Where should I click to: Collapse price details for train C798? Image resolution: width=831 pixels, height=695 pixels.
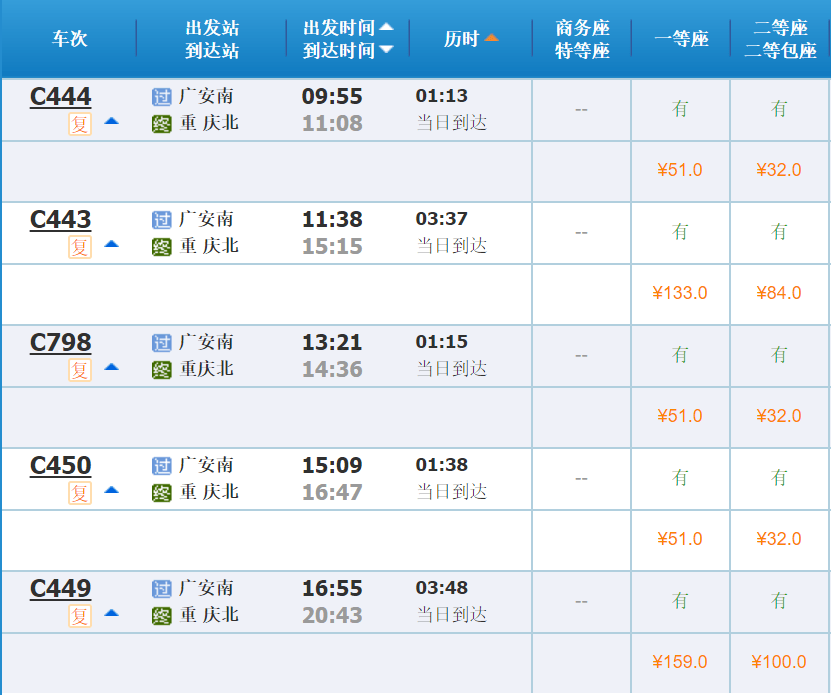pyautogui.click(x=111, y=367)
